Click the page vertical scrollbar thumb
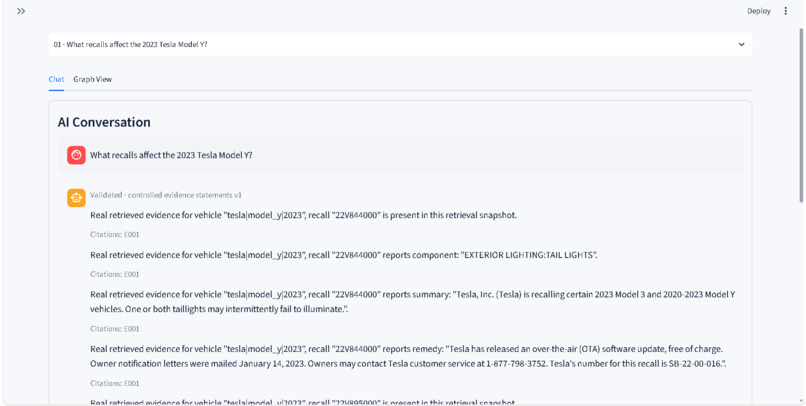Viewport: 806px width, 406px height. pyautogui.click(x=801, y=116)
